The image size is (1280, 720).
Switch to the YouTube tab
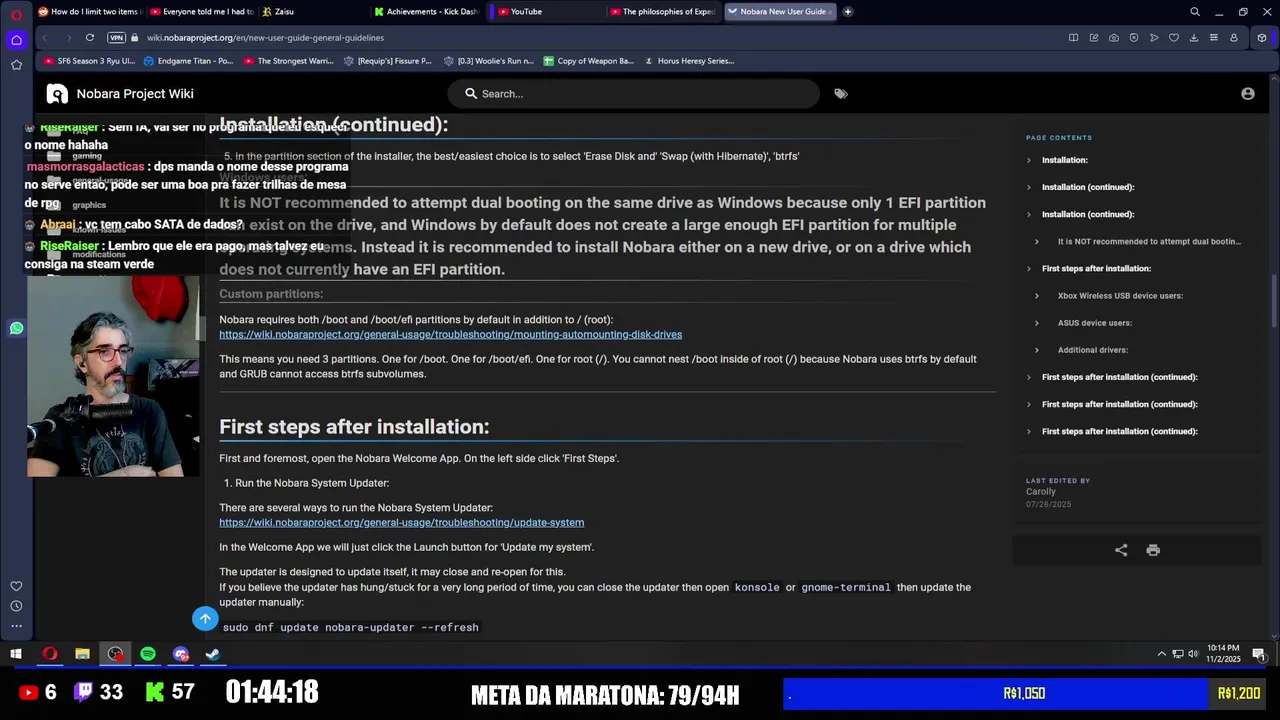(547, 12)
